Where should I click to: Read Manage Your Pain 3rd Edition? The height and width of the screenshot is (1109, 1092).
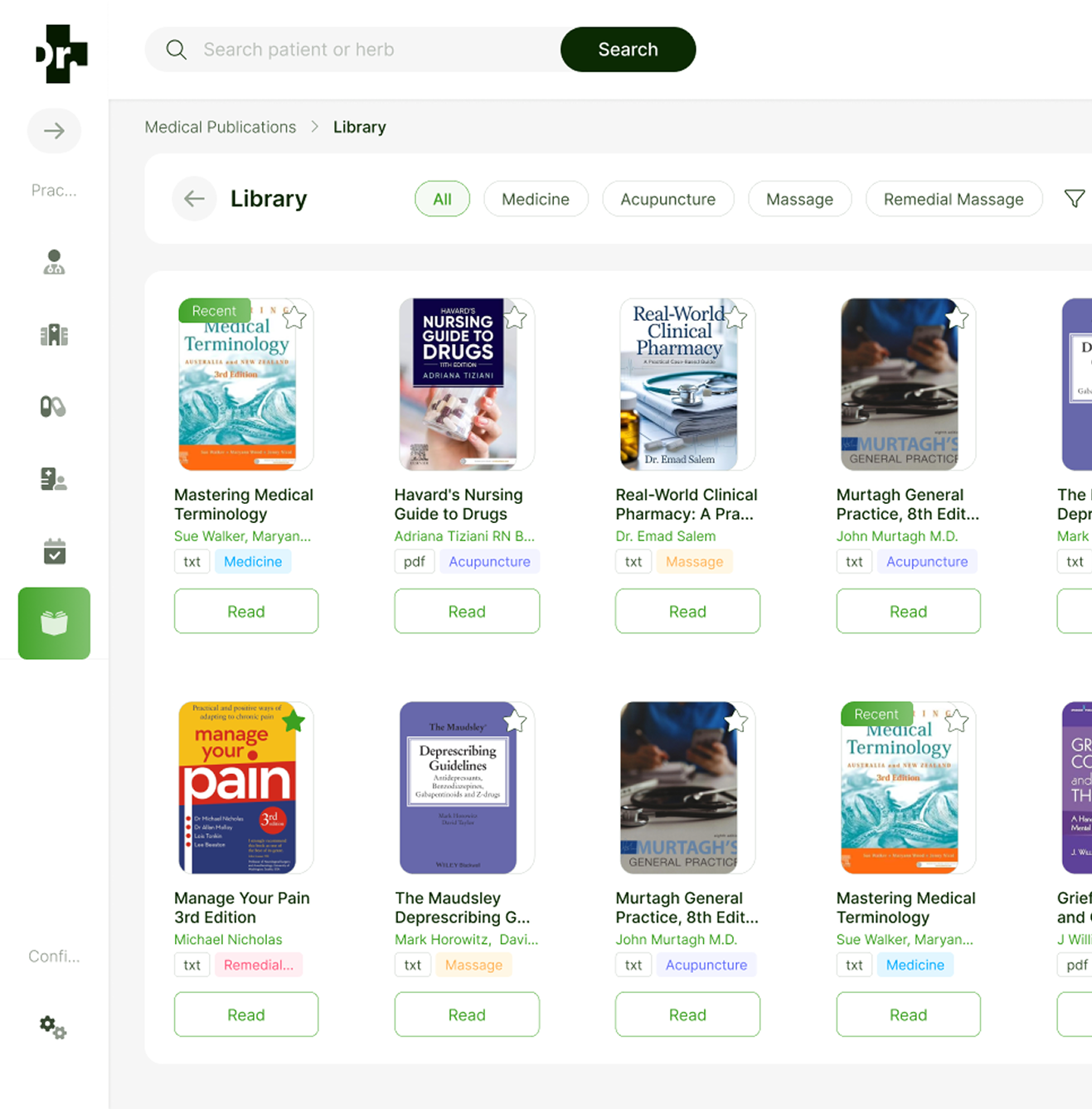point(246,1015)
